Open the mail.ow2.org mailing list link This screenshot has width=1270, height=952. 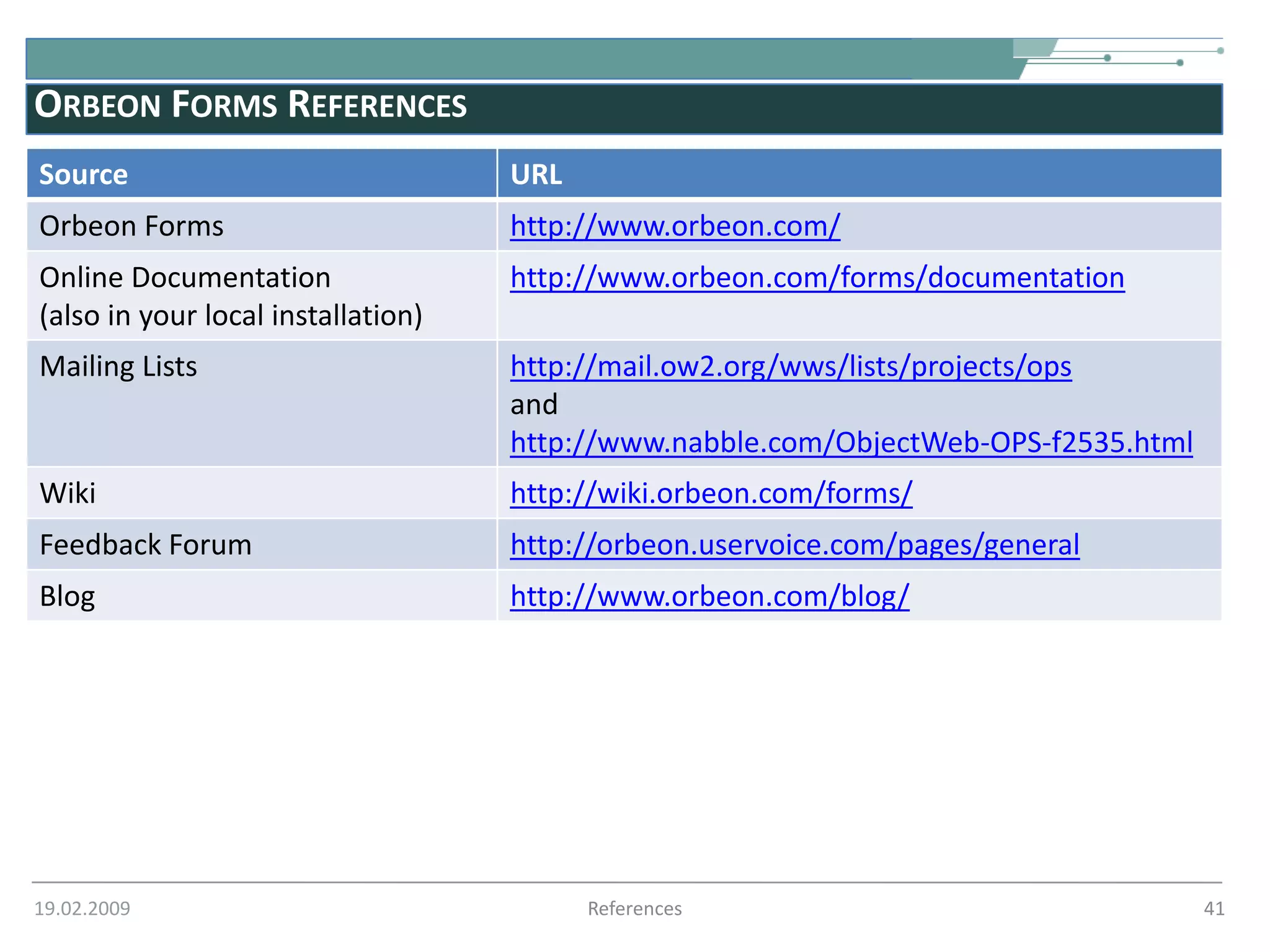[791, 367]
